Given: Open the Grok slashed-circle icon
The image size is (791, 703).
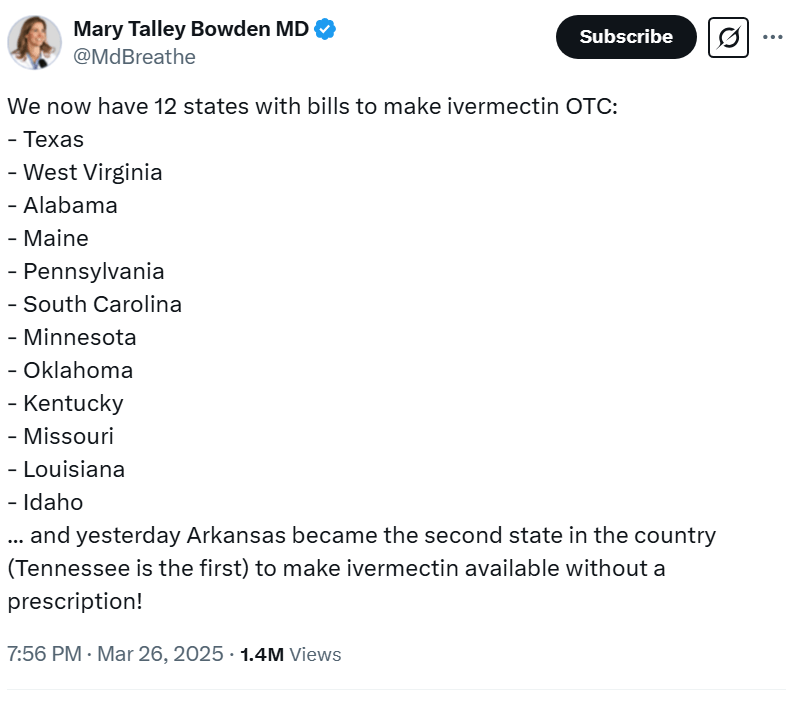Looking at the screenshot, I should [729, 38].
